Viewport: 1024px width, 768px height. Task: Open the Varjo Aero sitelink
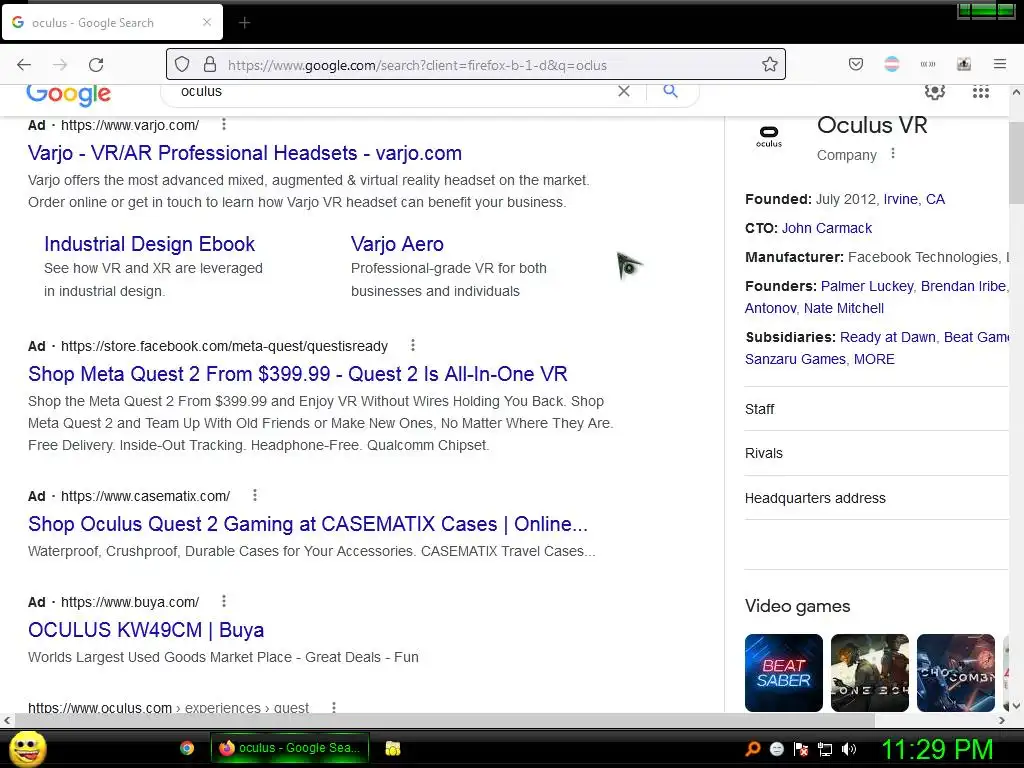(x=397, y=244)
